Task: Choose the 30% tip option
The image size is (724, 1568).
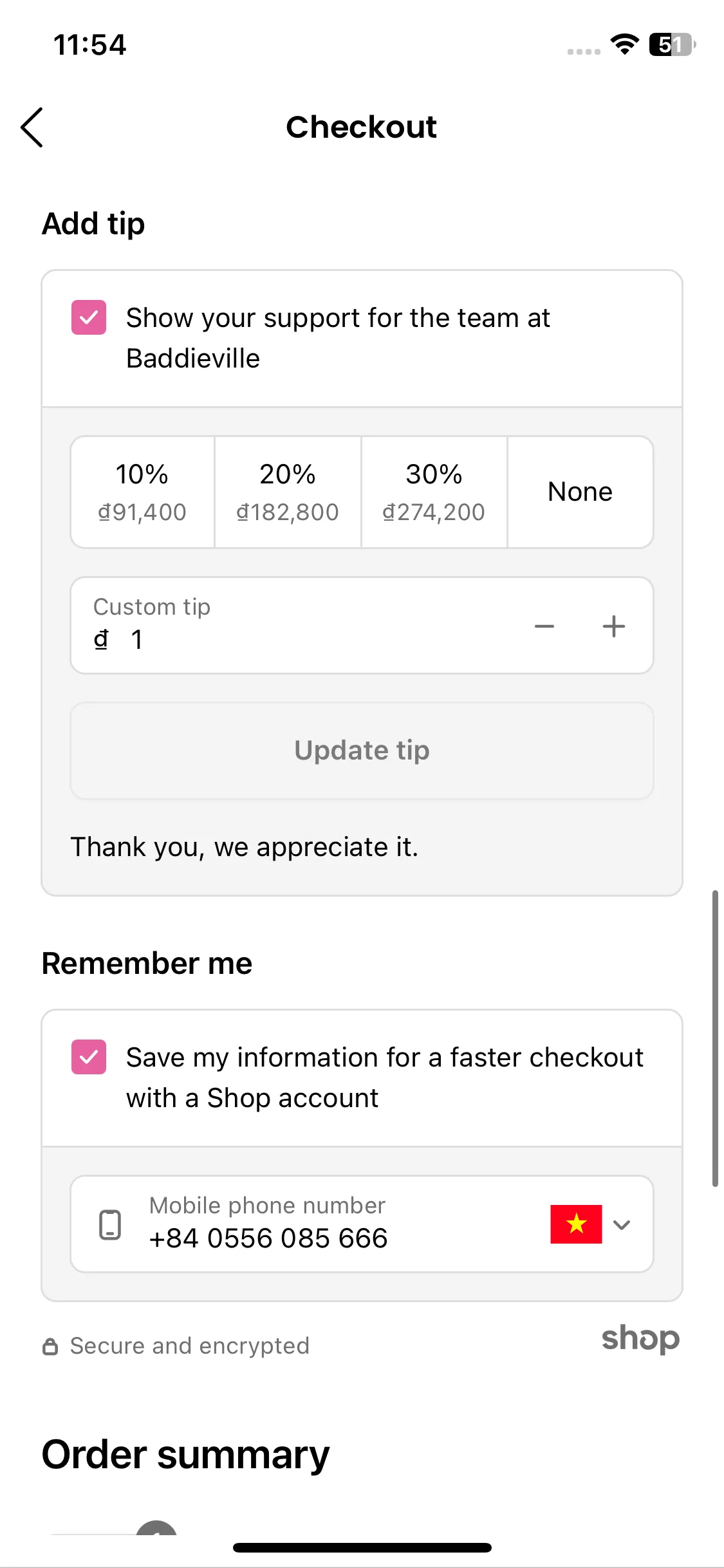Action: tap(434, 492)
